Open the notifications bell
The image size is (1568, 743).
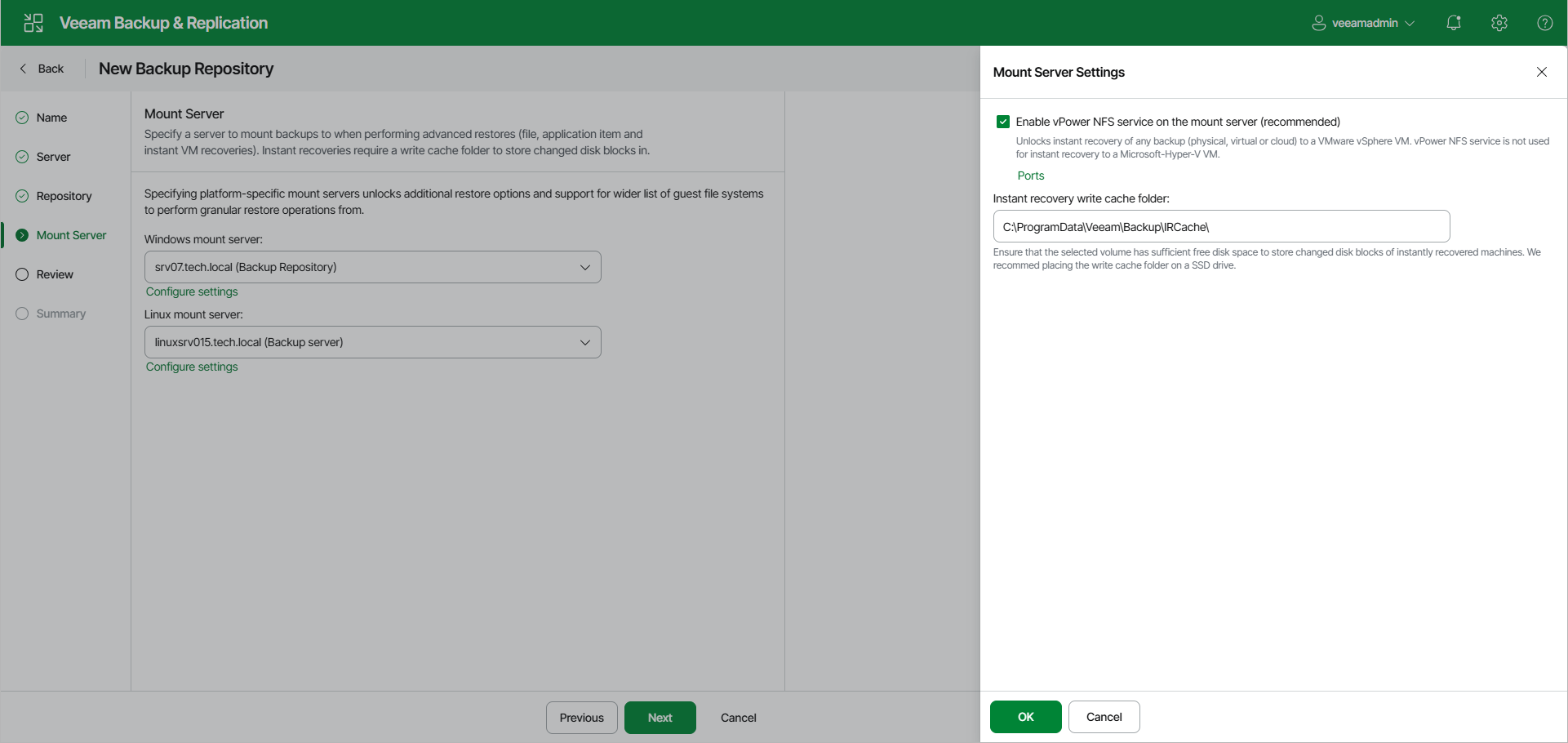(1454, 22)
